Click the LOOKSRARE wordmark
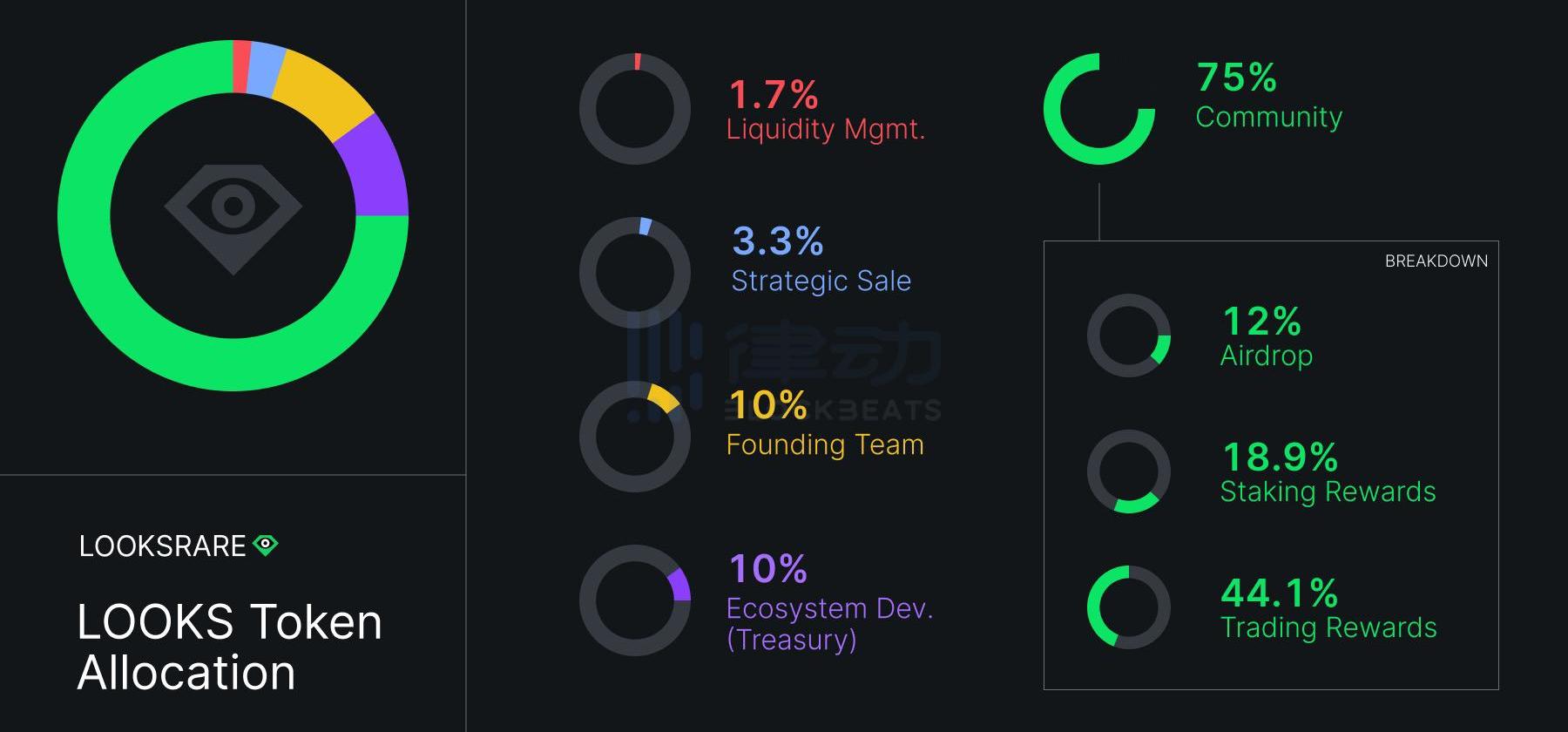The width and height of the screenshot is (1568, 732). point(163,546)
